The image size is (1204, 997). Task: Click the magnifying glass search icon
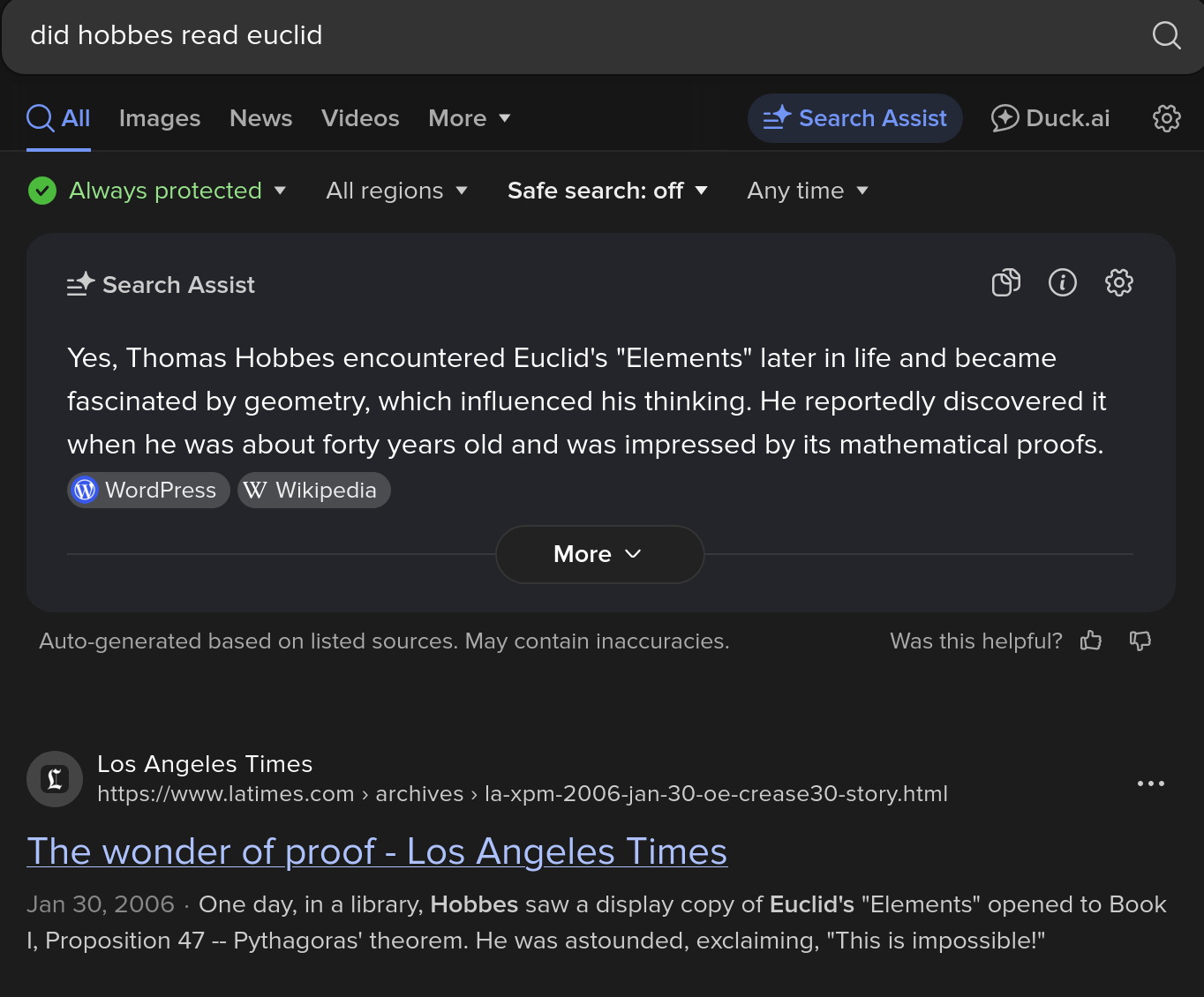[x=1166, y=35]
